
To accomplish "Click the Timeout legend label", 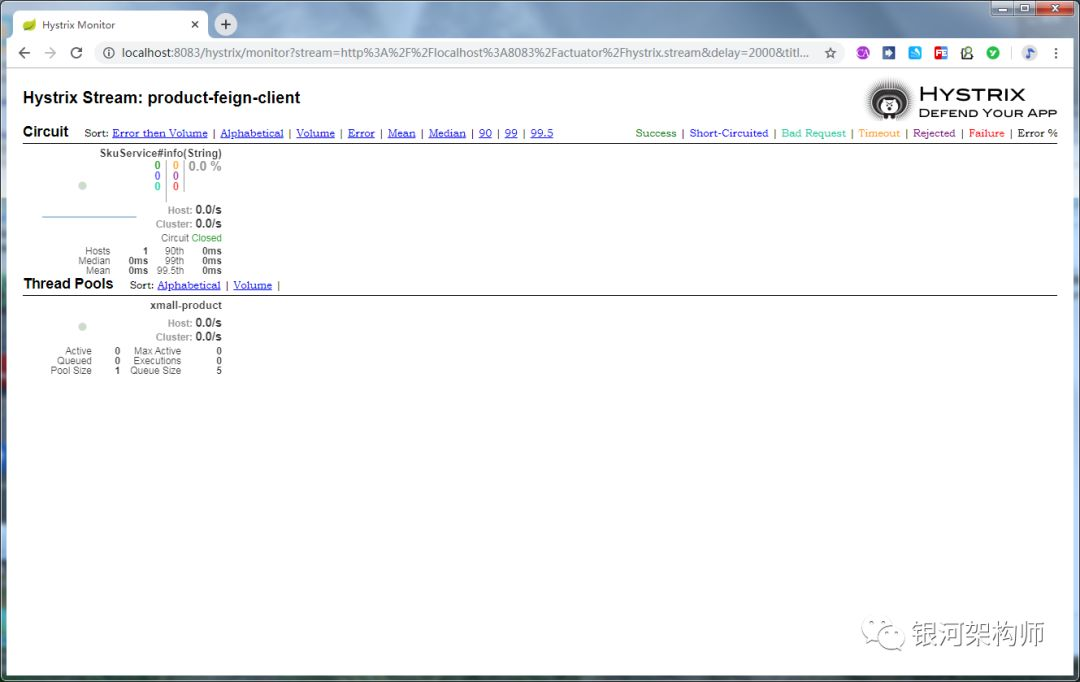I will pyautogui.click(x=879, y=133).
